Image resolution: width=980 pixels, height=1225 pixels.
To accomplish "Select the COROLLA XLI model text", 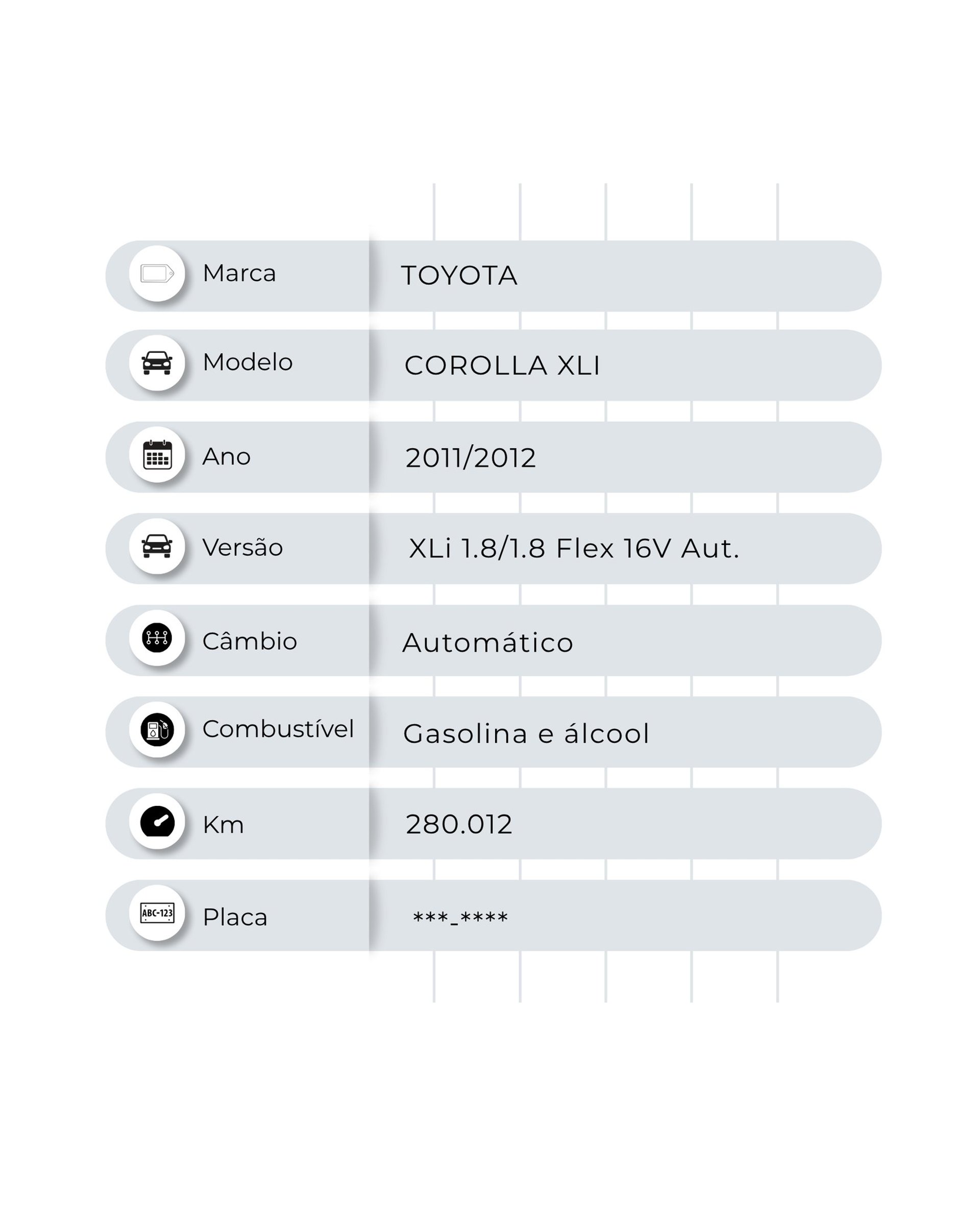I will pyautogui.click(x=502, y=365).
